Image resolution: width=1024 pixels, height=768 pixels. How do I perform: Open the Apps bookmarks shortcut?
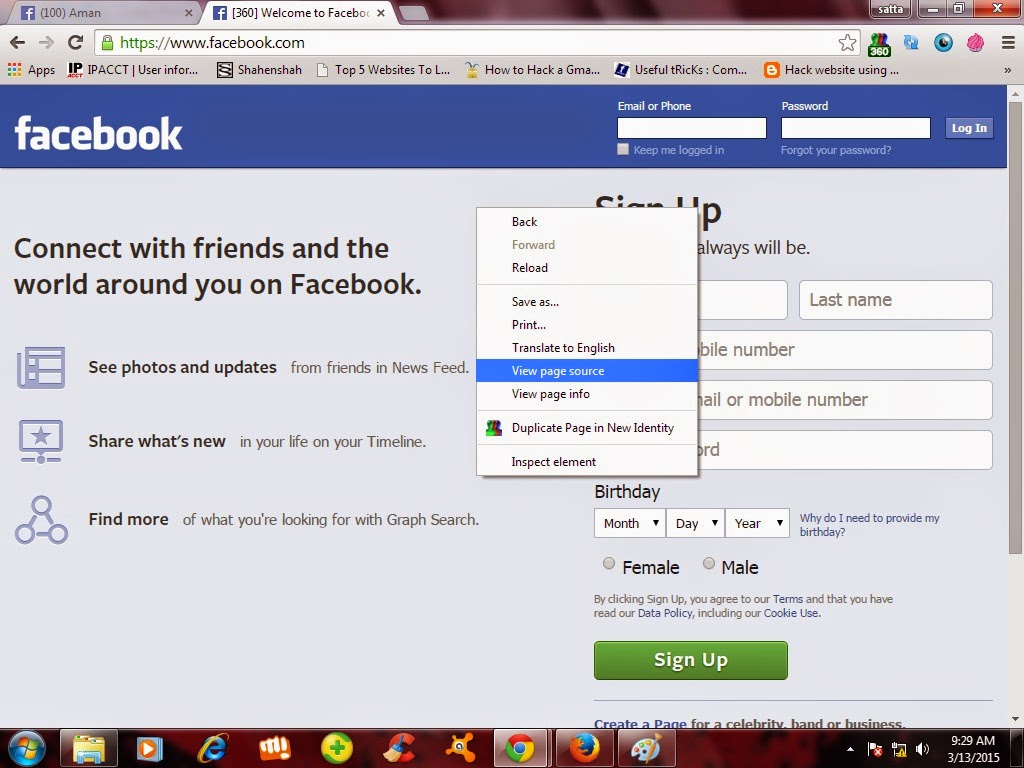[x=31, y=70]
